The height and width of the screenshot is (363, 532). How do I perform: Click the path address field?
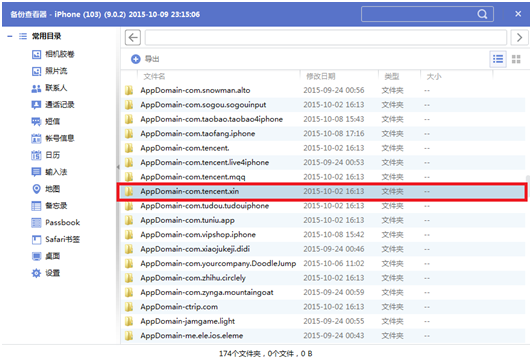[326, 37]
